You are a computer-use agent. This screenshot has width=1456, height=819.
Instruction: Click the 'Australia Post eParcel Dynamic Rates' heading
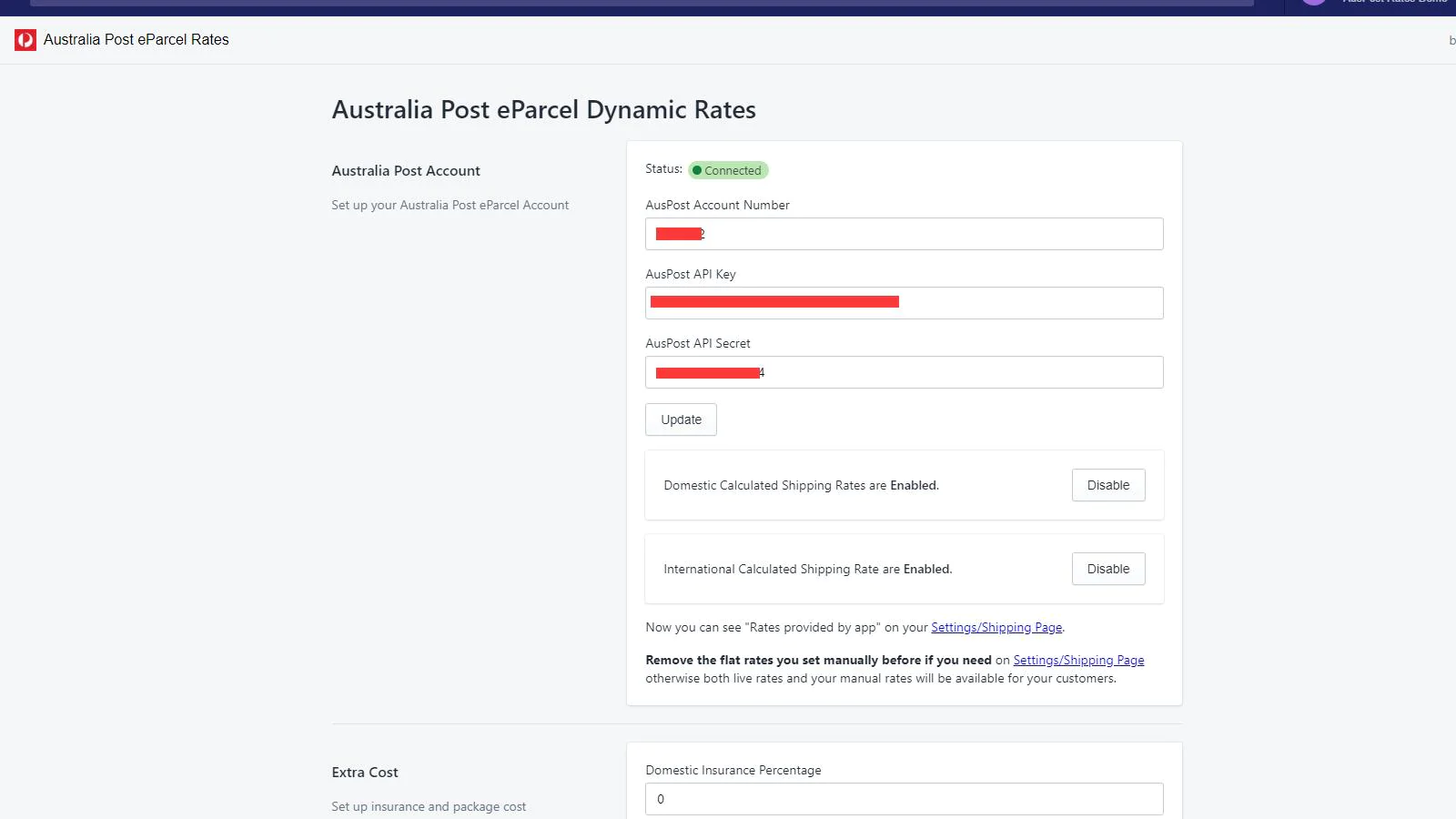pyautogui.click(x=543, y=110)
